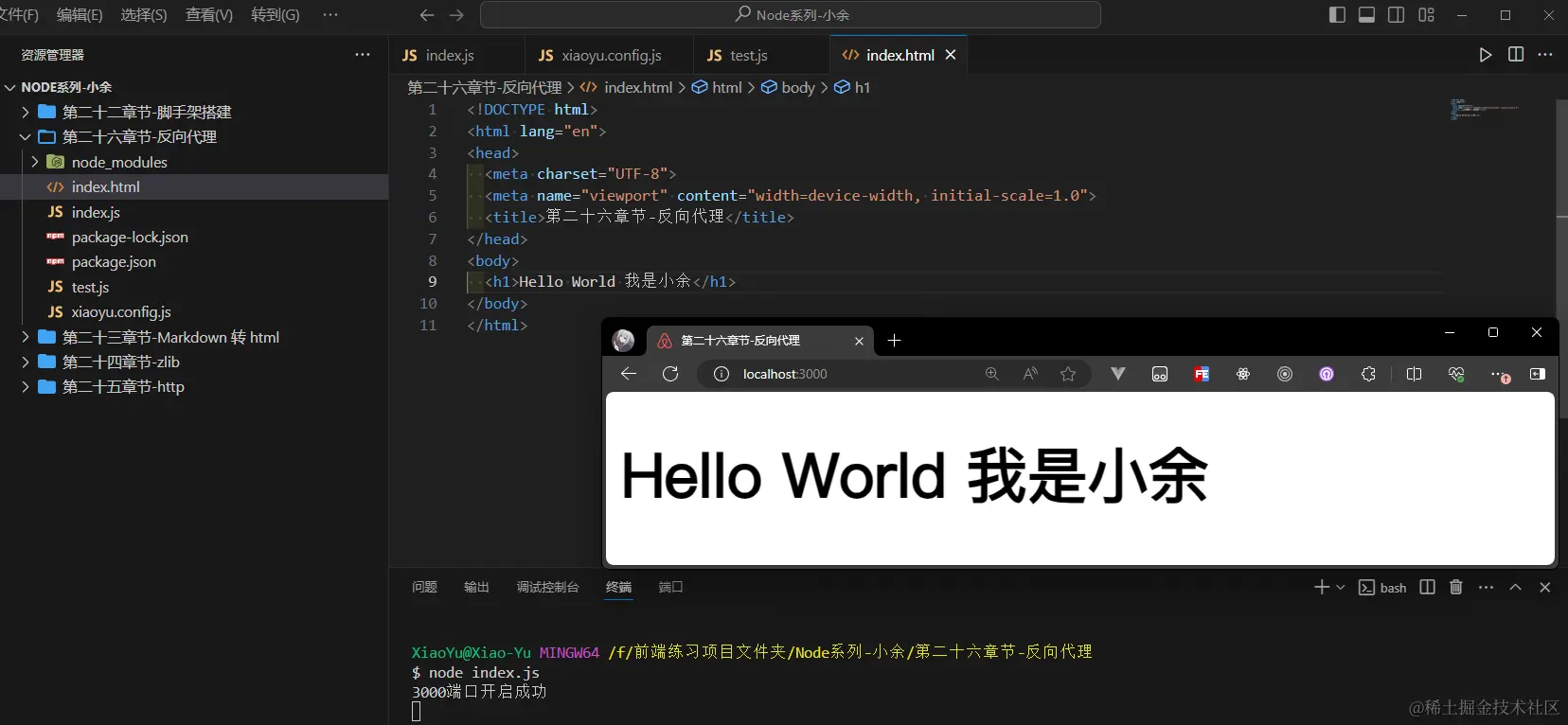This screenshot has height=725, width=1568.
Task: Run the file with the play icon
Action: click(1486, 55)
